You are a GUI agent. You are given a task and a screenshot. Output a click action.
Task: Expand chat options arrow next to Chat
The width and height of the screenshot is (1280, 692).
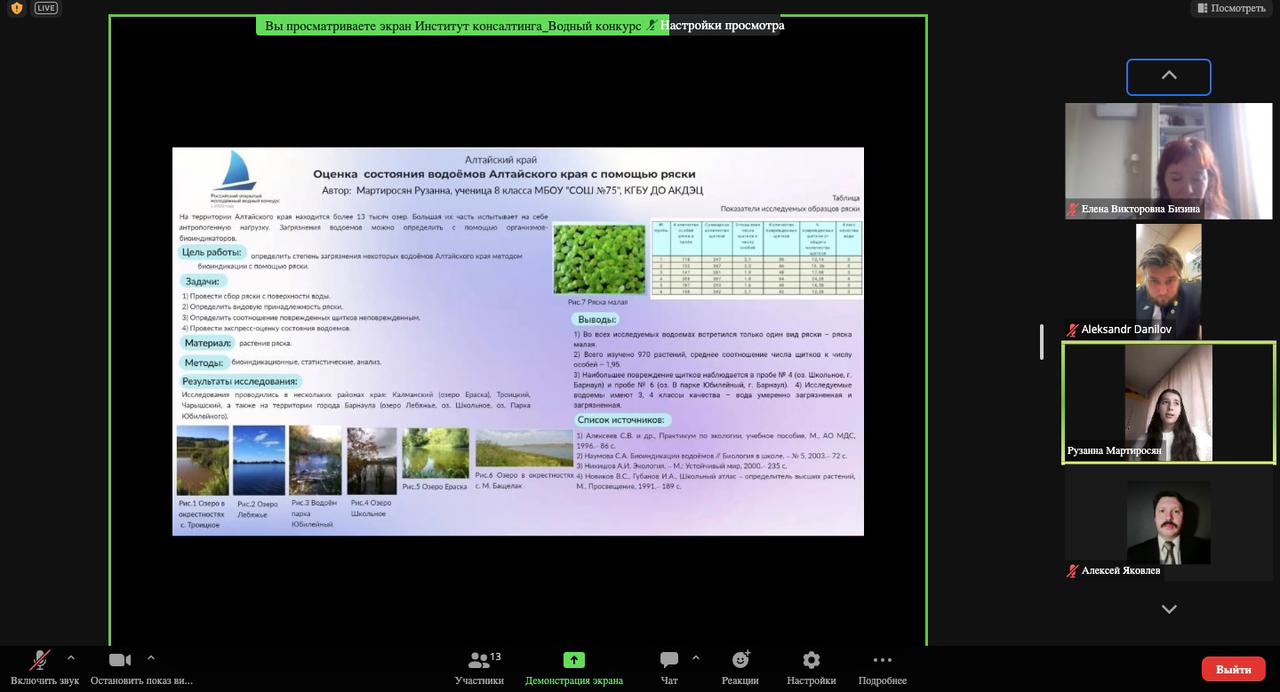(696, 658)
